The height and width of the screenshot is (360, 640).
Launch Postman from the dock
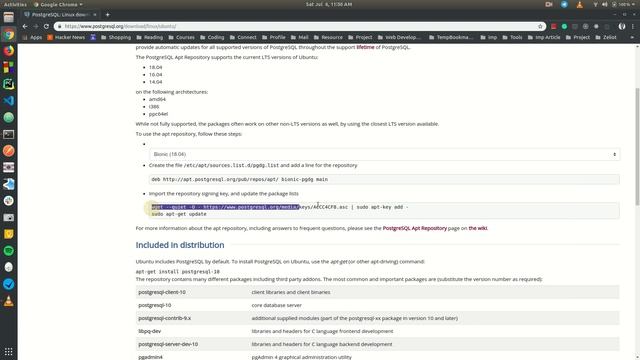pyautogui.click(x=9, y=151)
